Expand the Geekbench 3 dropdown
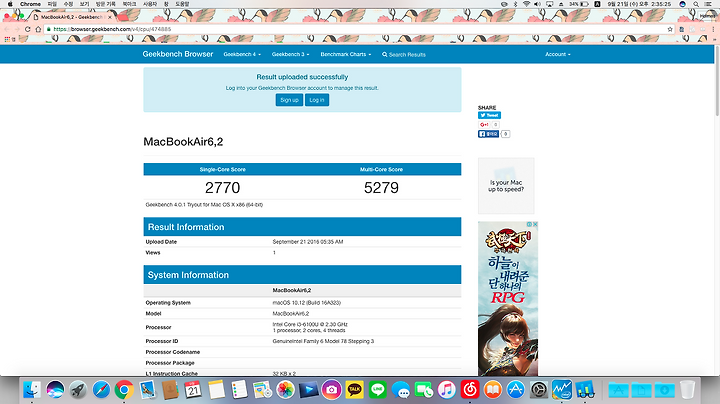Image resolution: width=720 pixels, height=404 pixels. coord(290,54)
